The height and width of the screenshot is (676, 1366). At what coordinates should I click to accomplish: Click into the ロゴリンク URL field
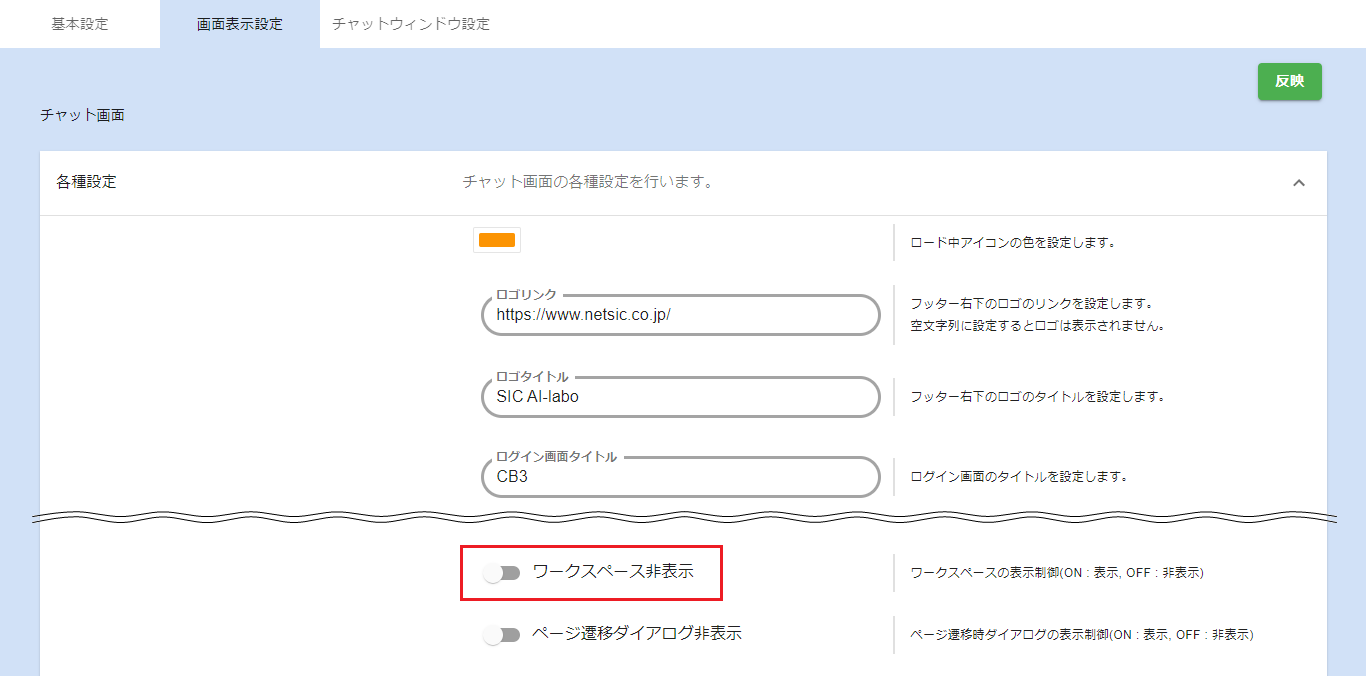tap(680, 315)
